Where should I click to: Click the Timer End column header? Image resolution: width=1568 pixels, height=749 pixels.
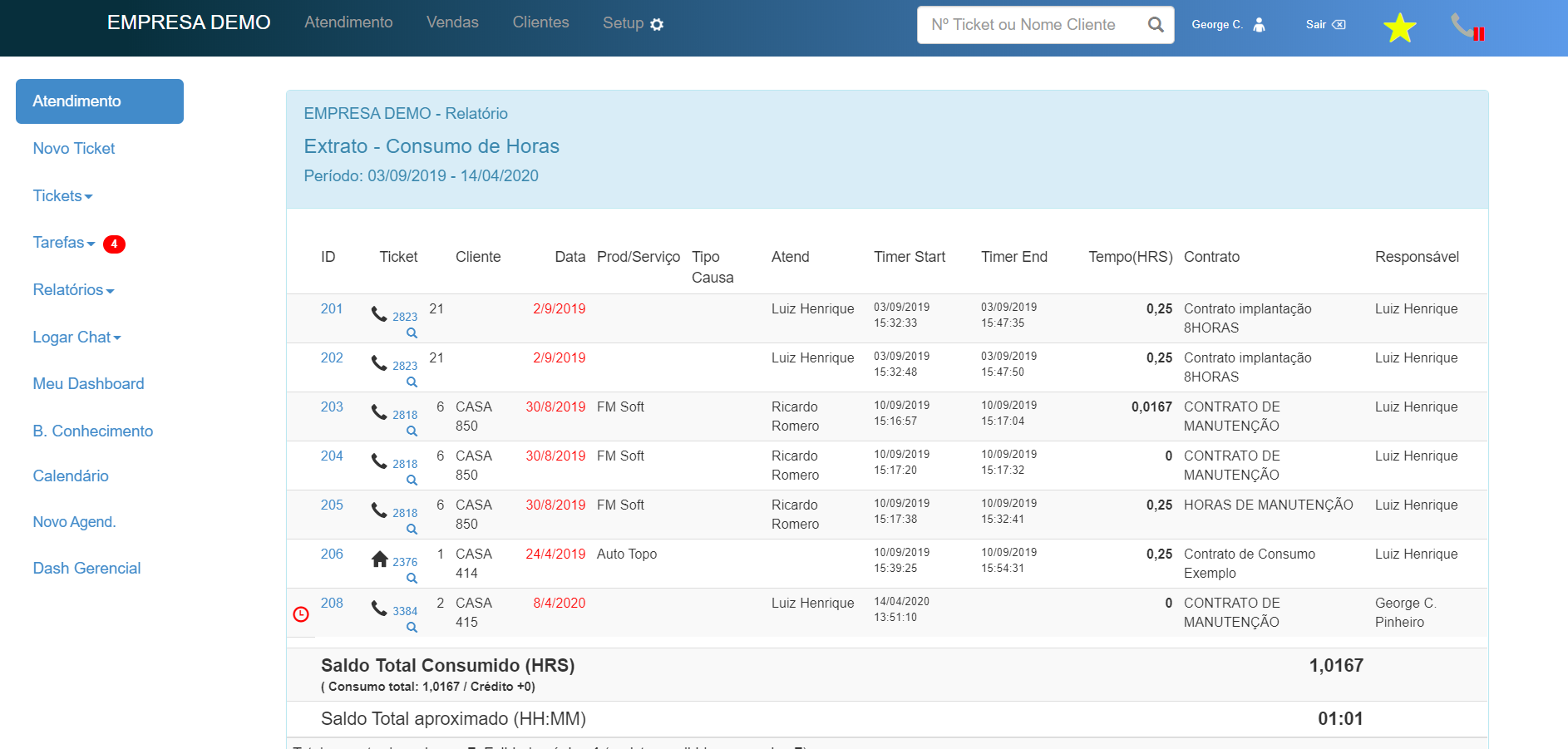click(1014, 257)
